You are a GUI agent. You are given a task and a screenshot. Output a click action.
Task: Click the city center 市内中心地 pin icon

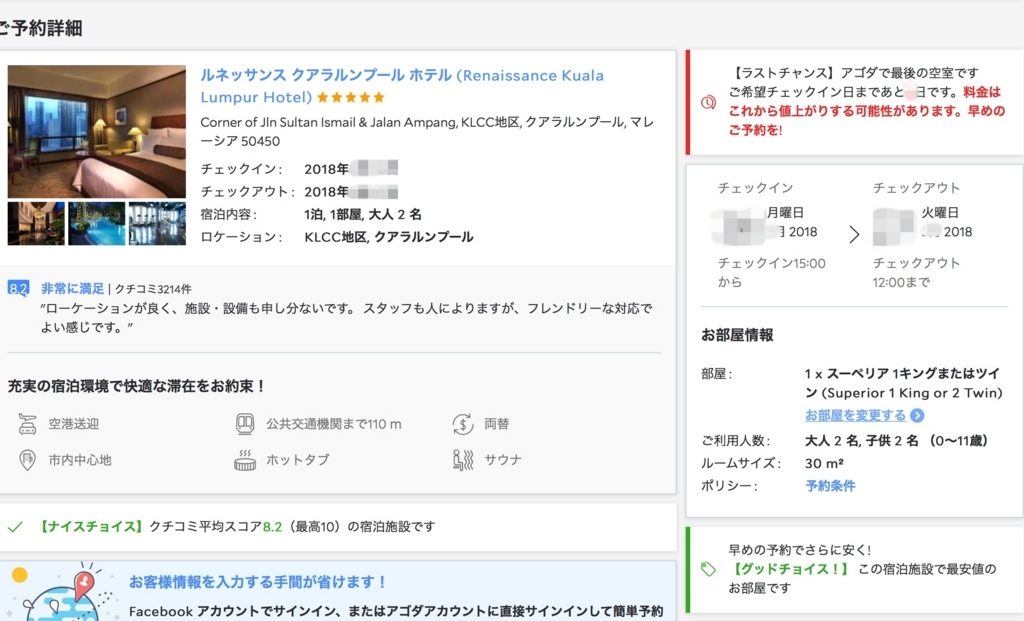[x=27, y=460]
